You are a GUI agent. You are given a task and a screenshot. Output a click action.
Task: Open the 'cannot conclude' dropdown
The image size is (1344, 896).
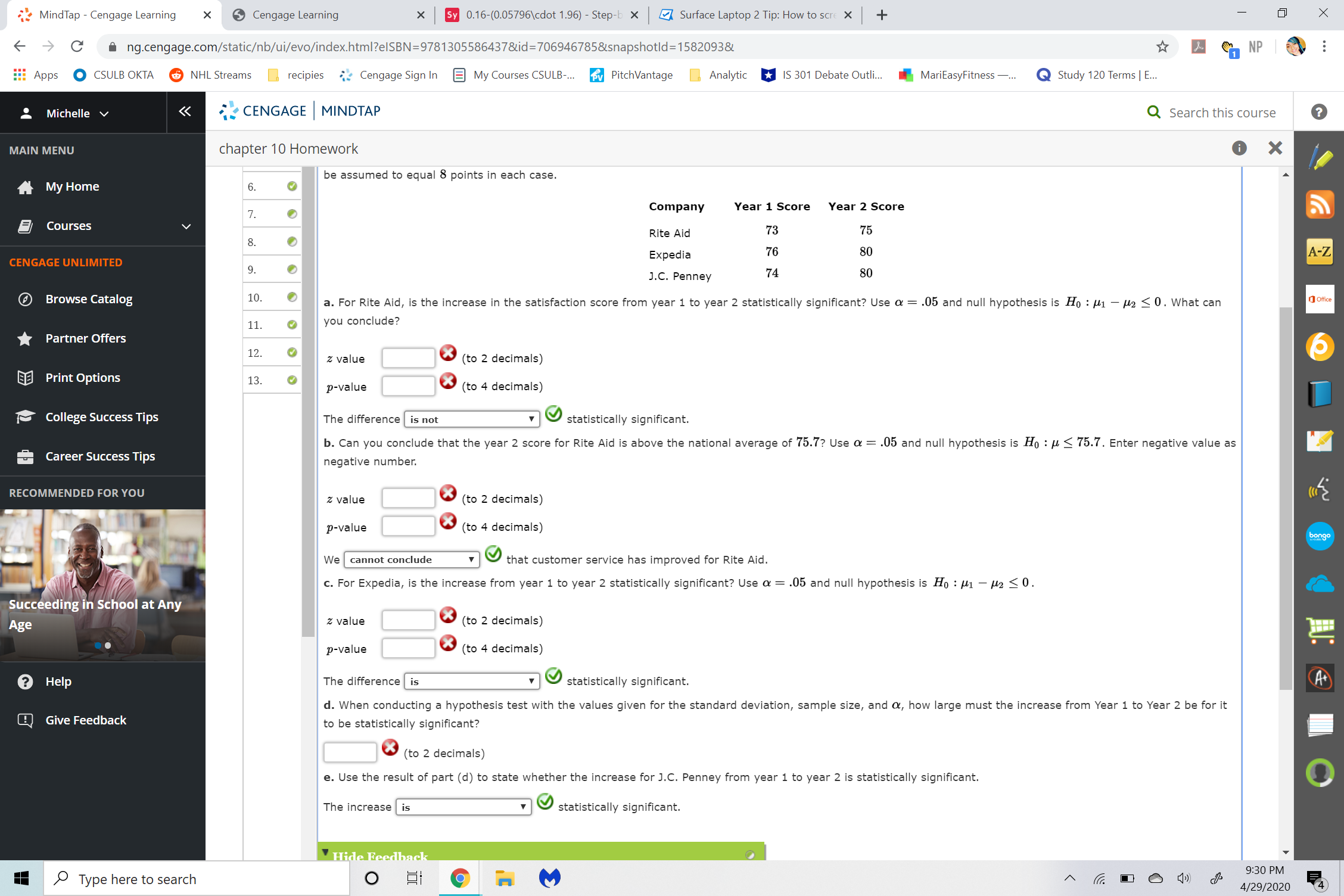(x=411, y=560)
